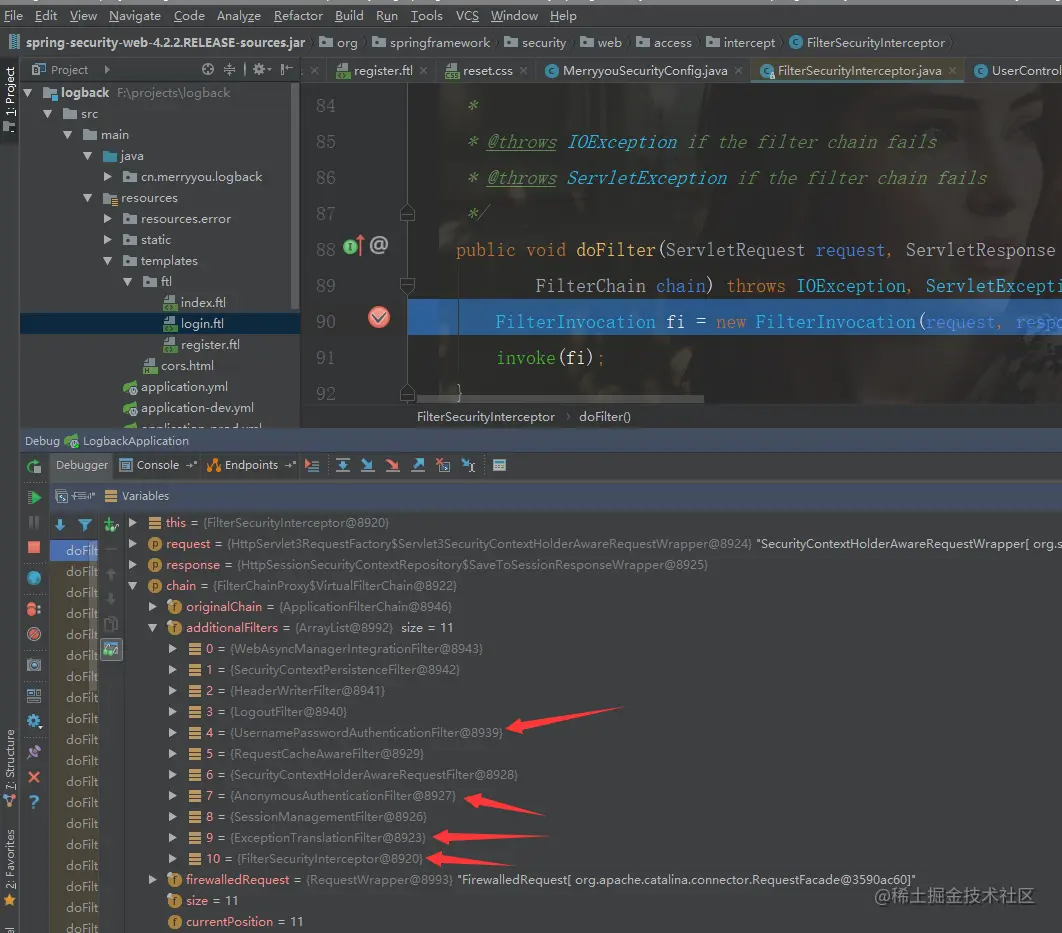The image size is (1062, 933).
Task: Stop debugging with red square icon
Action: [x=34, y=547]
